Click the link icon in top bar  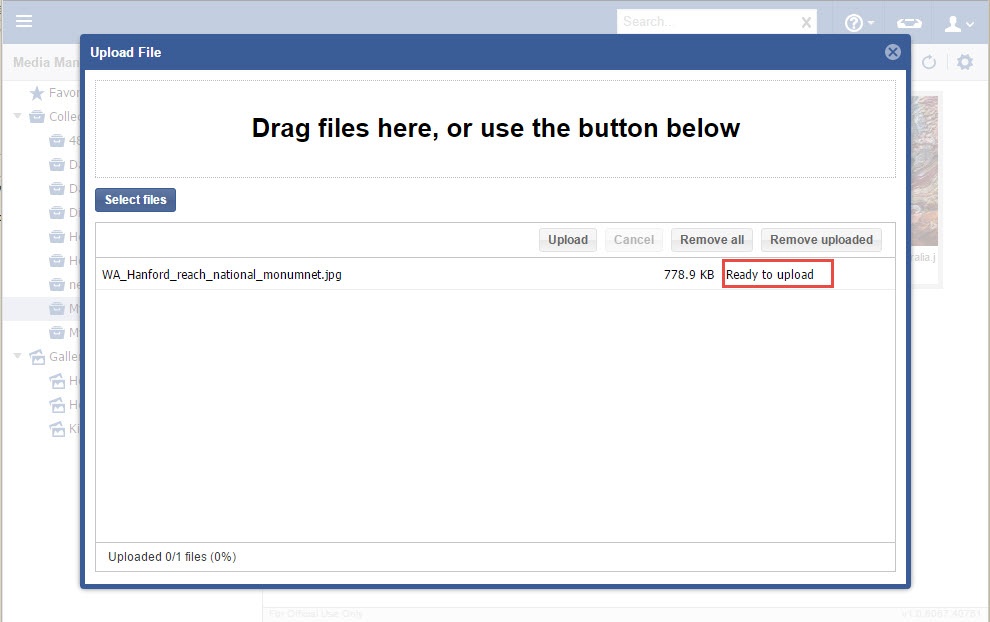[908, 23]
